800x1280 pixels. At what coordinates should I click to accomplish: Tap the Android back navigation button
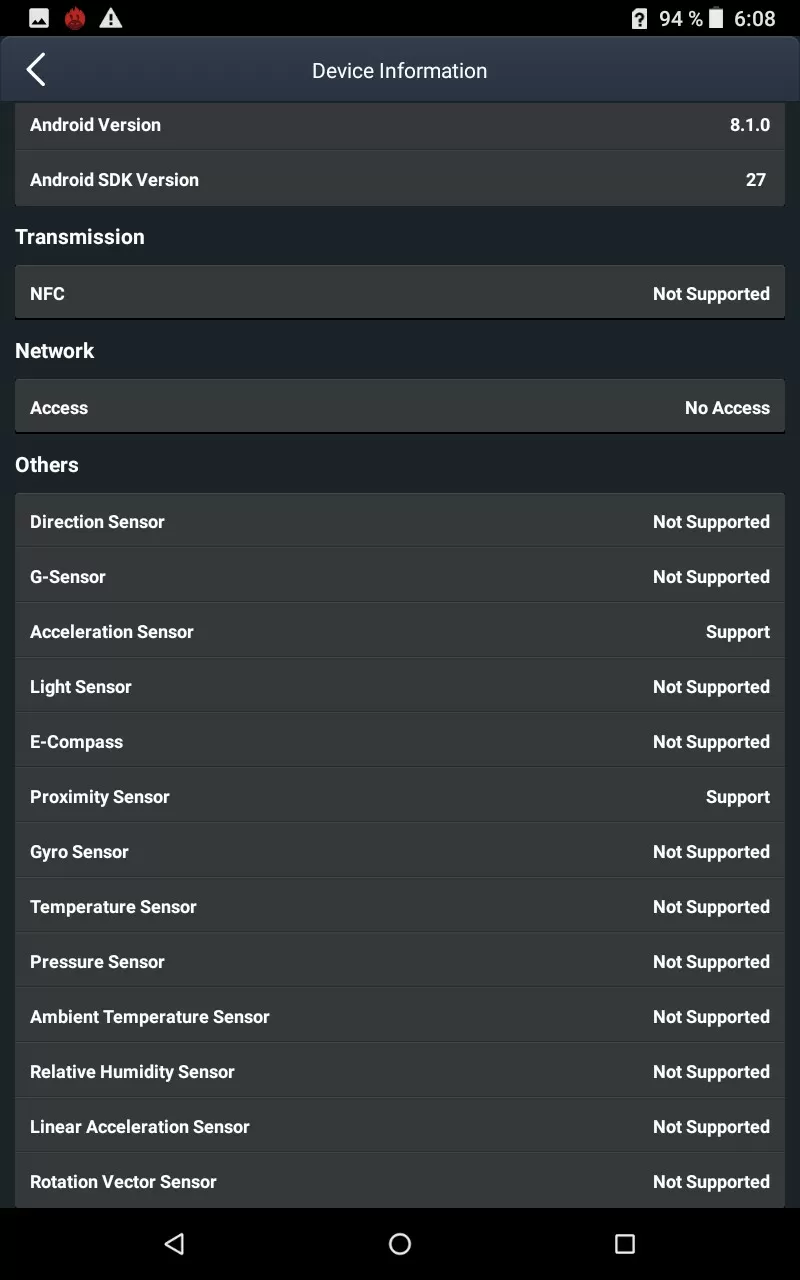[174, 1243]
